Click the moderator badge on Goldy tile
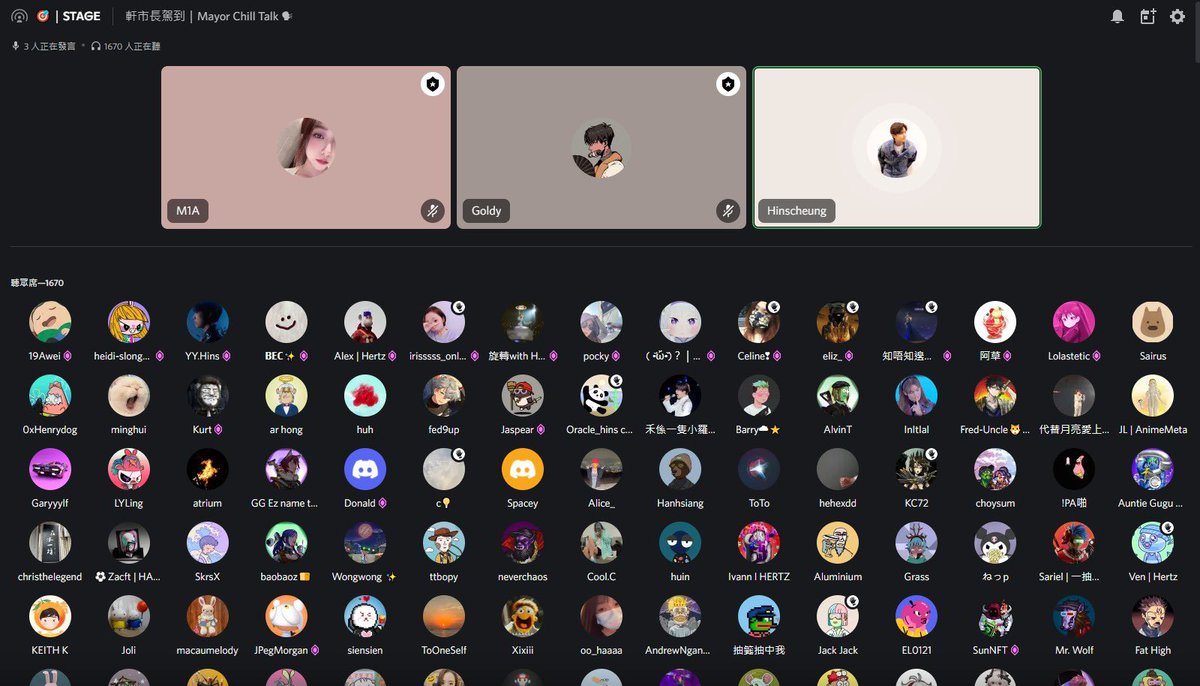Viewport: 1200px width, 686px height. 727,85
